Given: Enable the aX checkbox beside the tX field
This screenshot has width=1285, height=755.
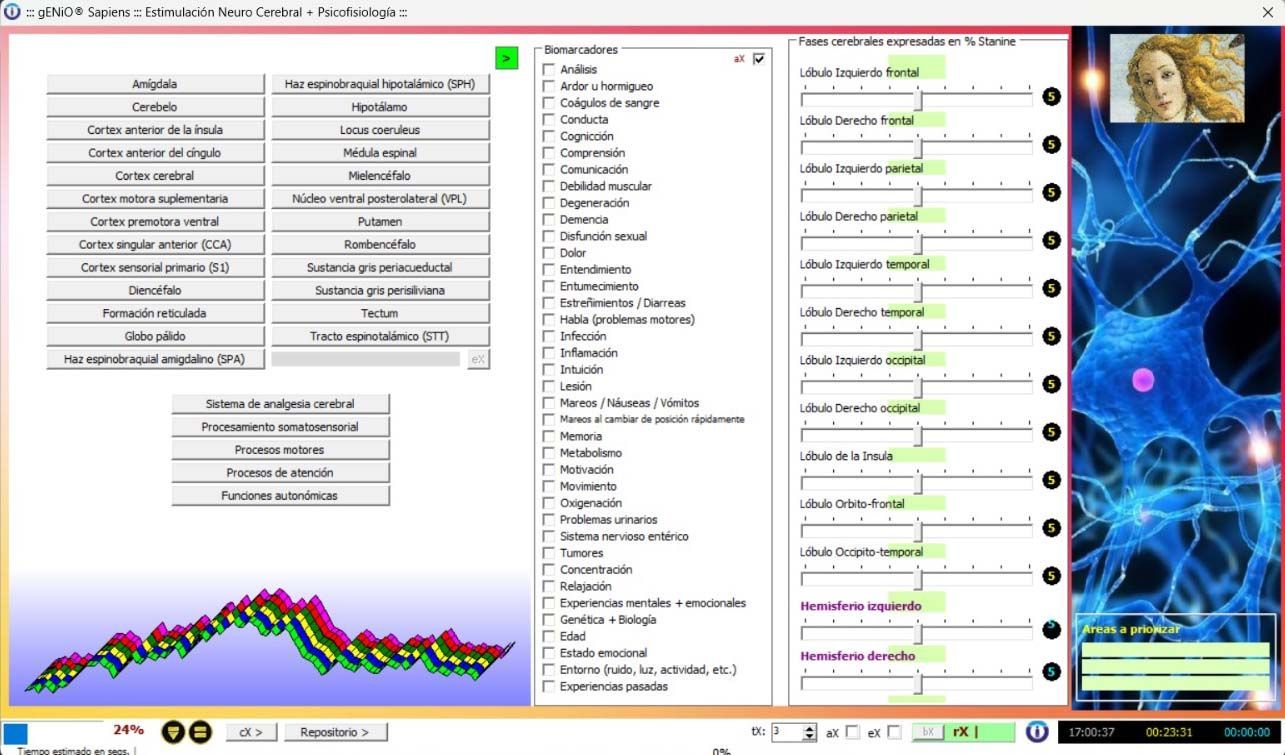Looking at the screenshot, I should (852, 732).
